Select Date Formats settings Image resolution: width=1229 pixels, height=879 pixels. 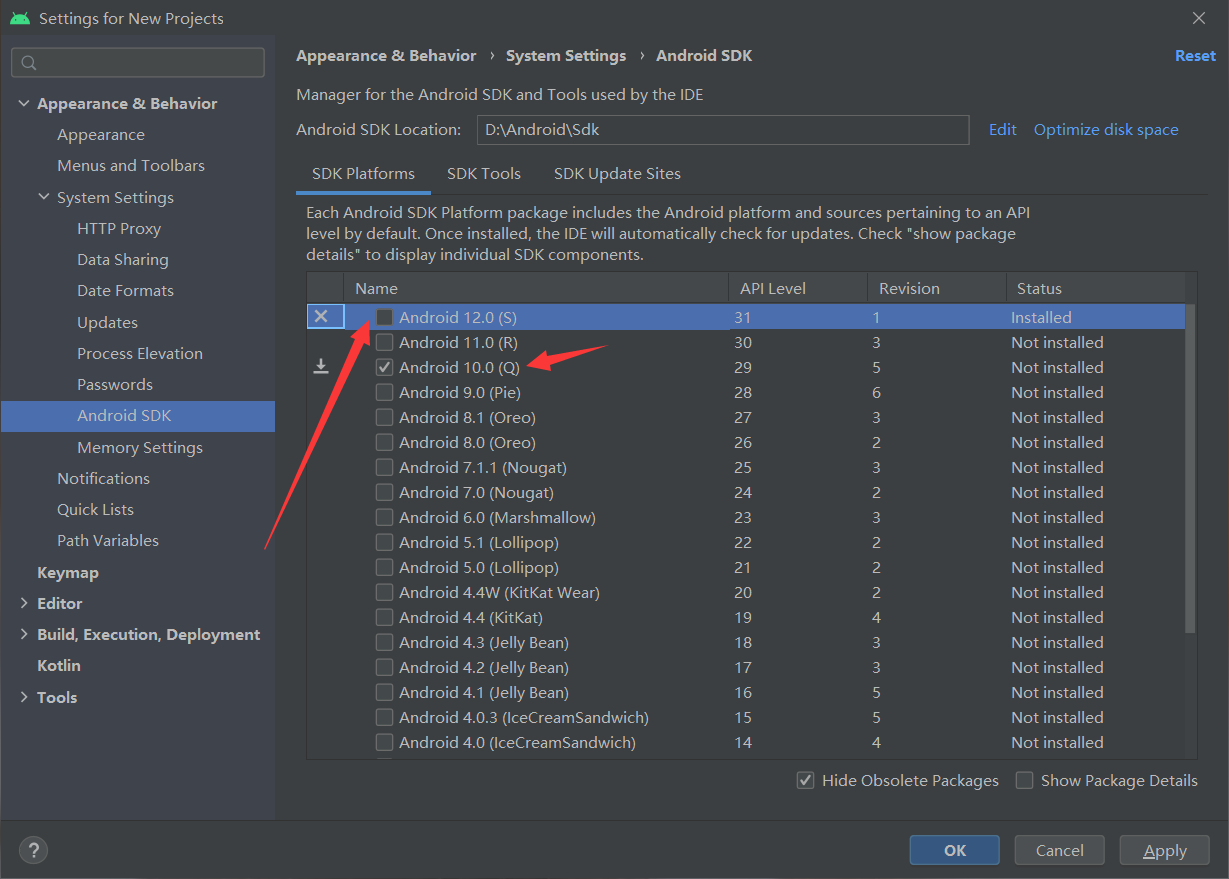coord(125,290)
